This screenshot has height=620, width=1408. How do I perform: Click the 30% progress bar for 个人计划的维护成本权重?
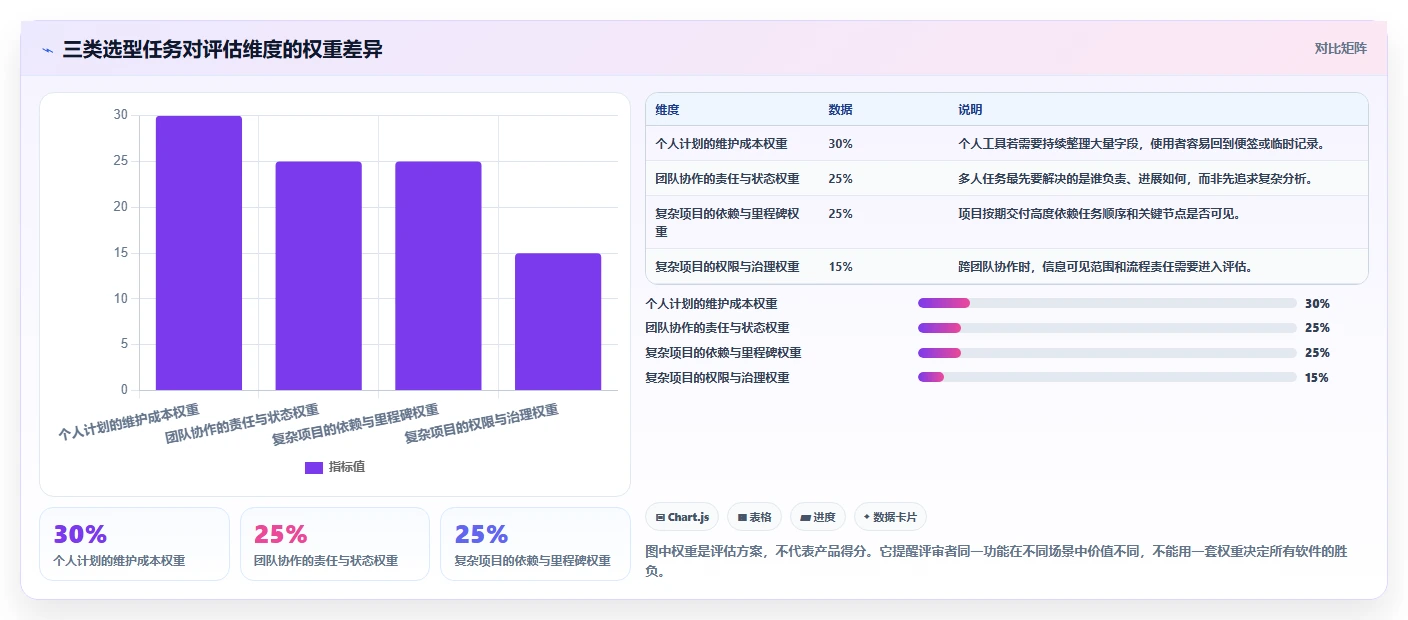click(x=1107, y=303)
